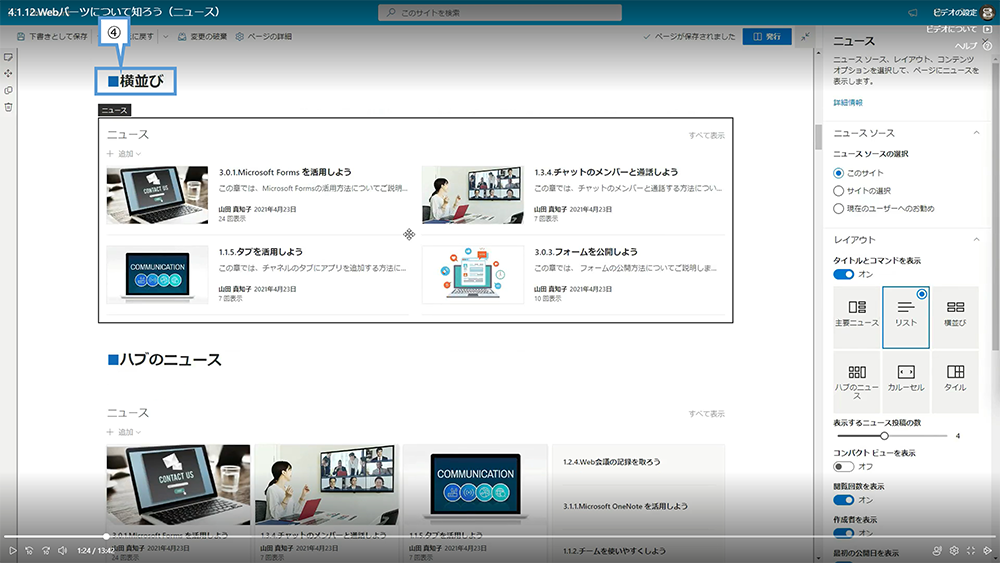
Task: Click the ニュース web part label tag
Action: pyautogui.click(x=115, y=110)
